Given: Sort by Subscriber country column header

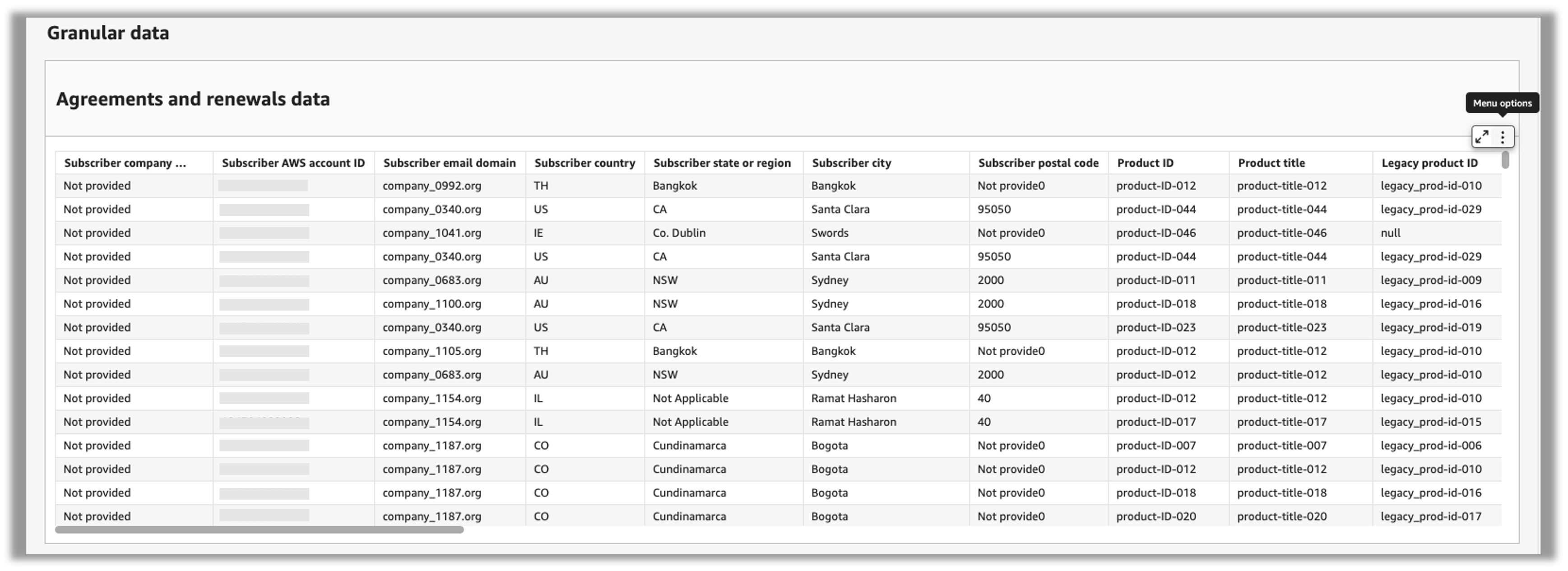Looking at the screenshot, I should (x=585, y=162).
